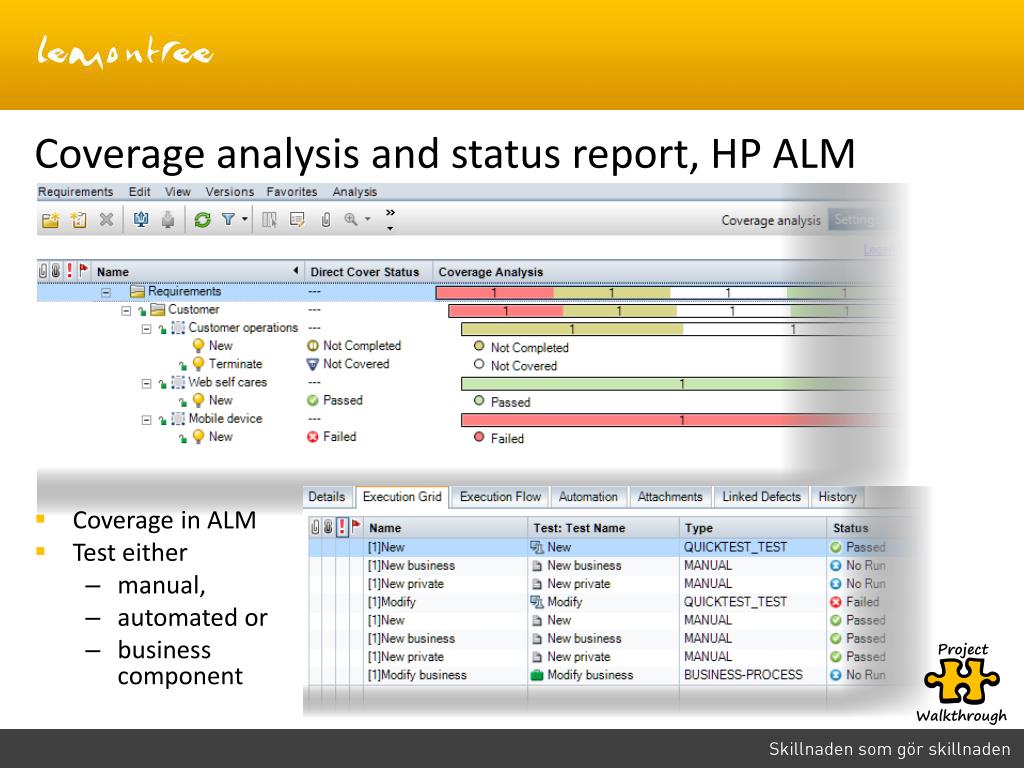Screen dimensions: 1024x768
Task: Click the list-with-pencil toolbar icon
Action: tap(297, 220)
